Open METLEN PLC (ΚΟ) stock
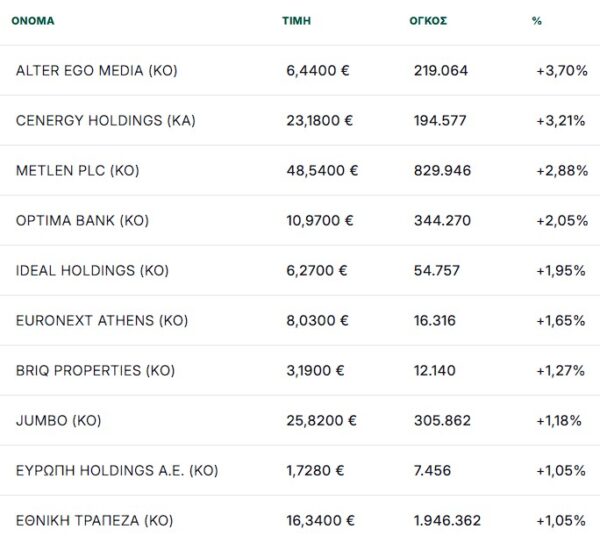 click(x=78, y=171)
